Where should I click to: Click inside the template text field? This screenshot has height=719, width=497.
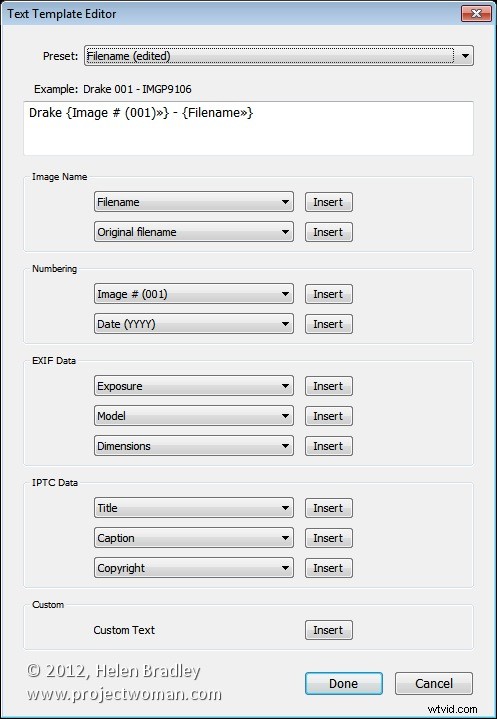pos(248,128)
